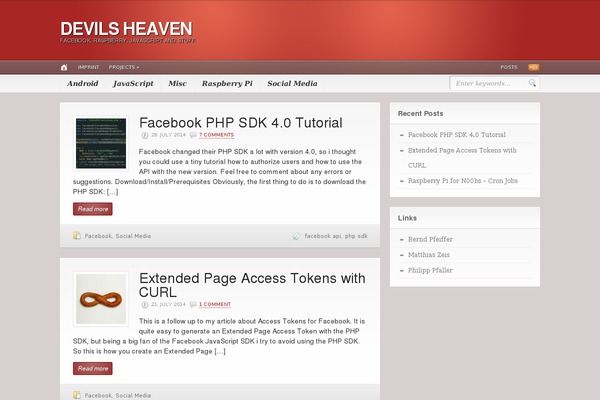Open the code screenshot thumbnail of PHP SDK post

pos(101,144)
